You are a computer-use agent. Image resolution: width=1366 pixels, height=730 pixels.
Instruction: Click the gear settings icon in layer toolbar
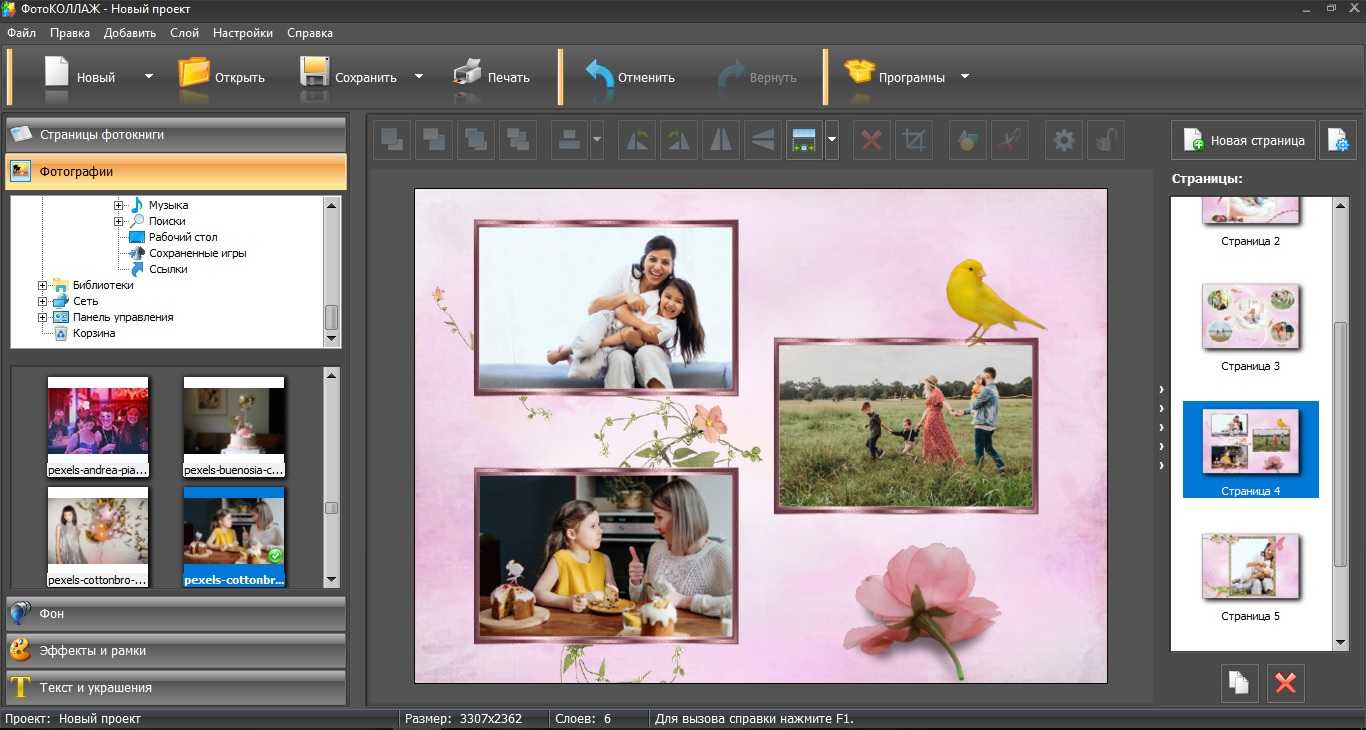click(x=1064, y=141)
